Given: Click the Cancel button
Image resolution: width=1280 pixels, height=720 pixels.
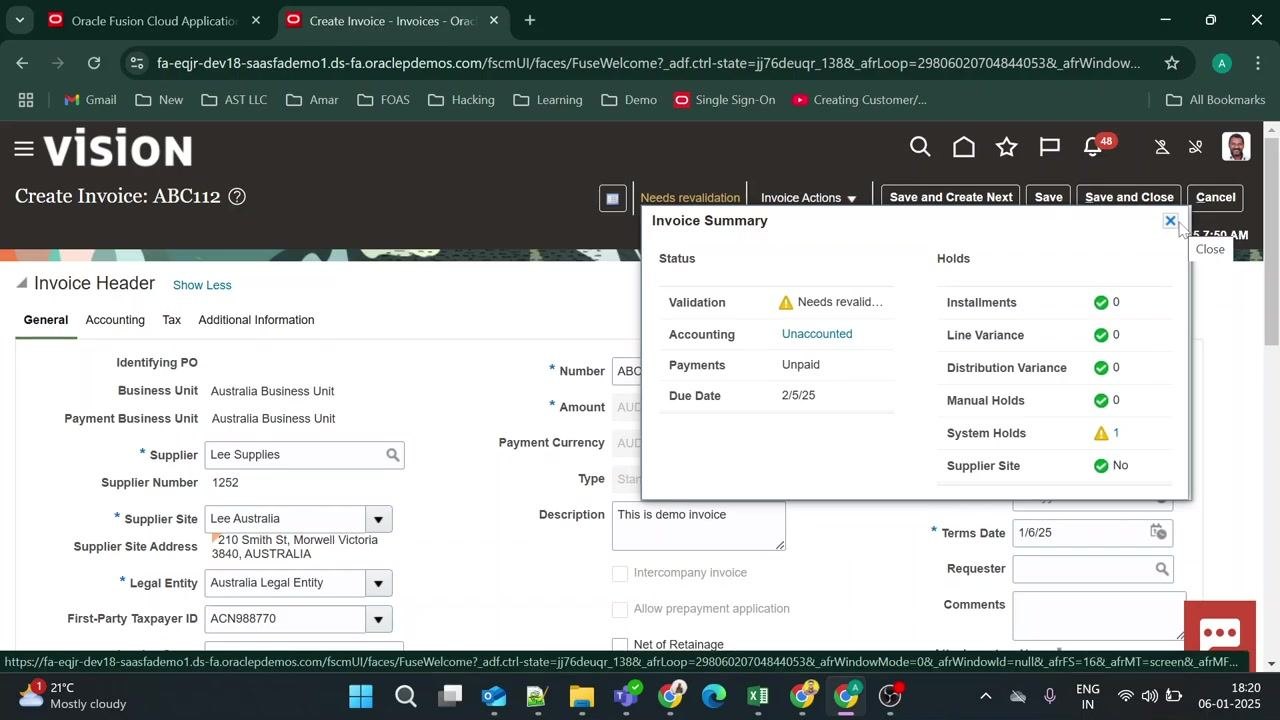Looking at the screenshot, I should click(x=1216, y=197).
